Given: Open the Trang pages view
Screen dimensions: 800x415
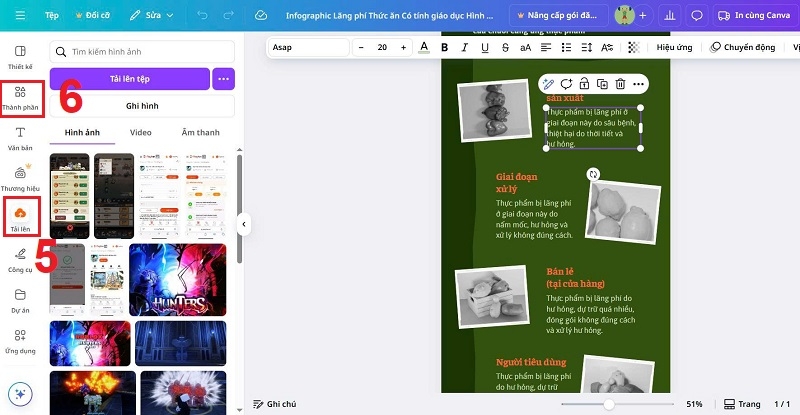Looking at the screenshot, I should click(x=742, y=404).
